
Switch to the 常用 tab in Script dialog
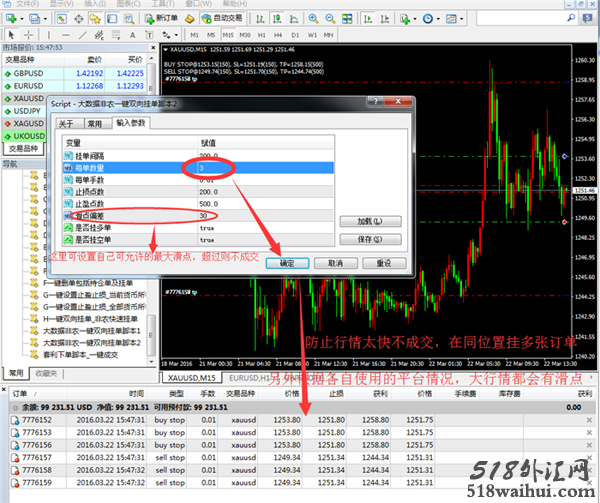(94, 123)
